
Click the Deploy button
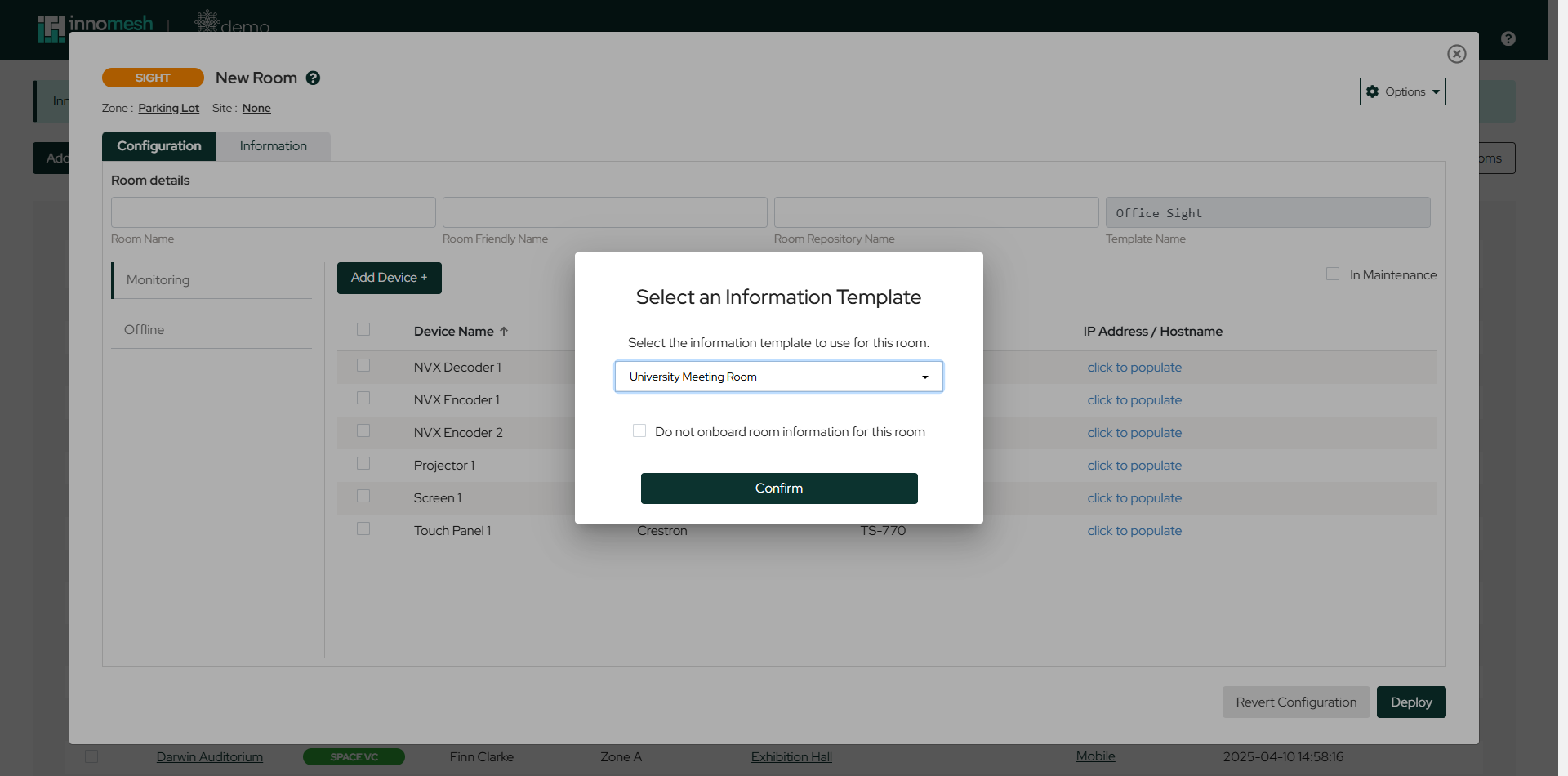1411,702
